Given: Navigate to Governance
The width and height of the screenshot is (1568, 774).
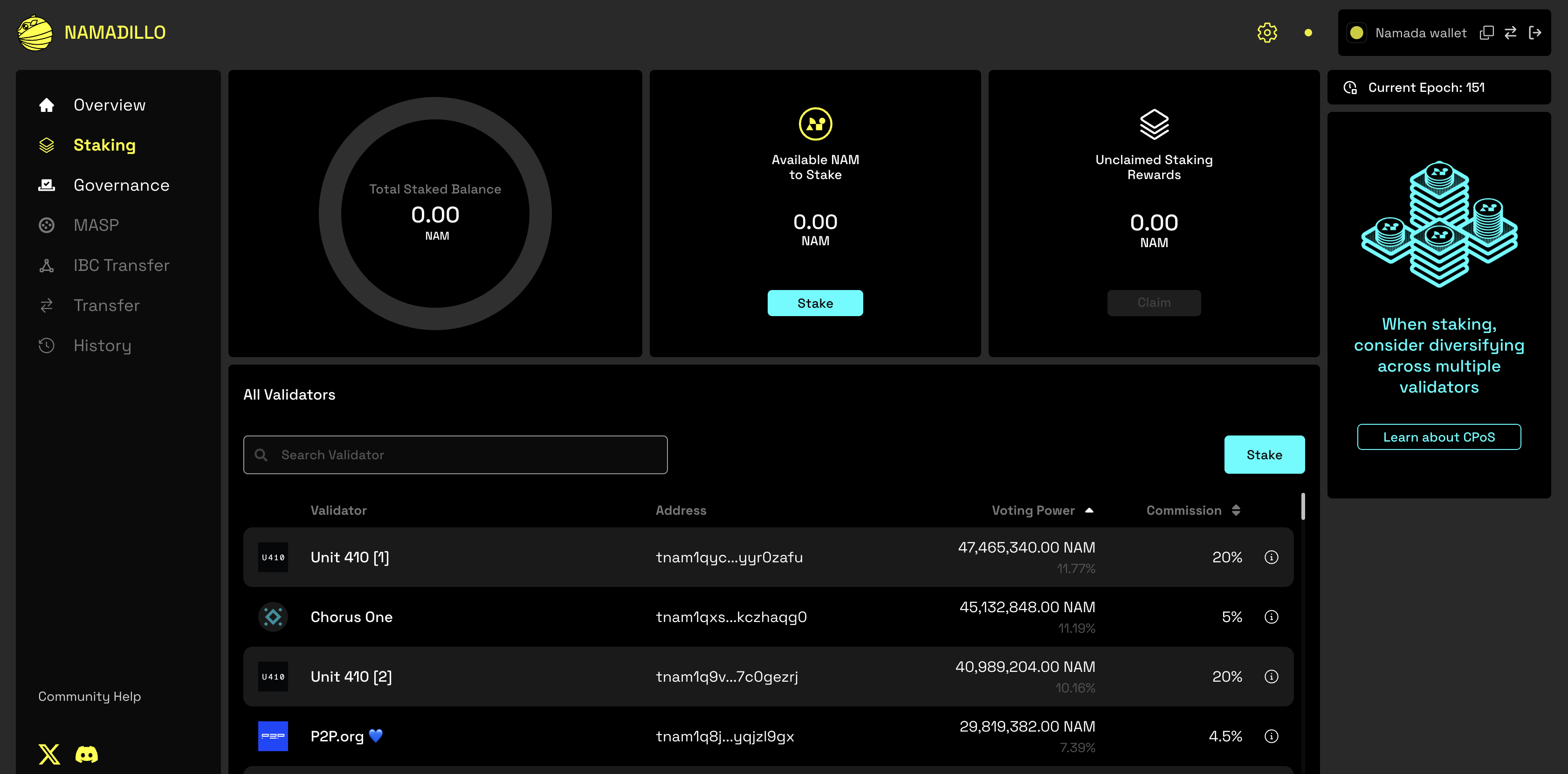Looking at the screenshot, I should (x=121, y=185).
